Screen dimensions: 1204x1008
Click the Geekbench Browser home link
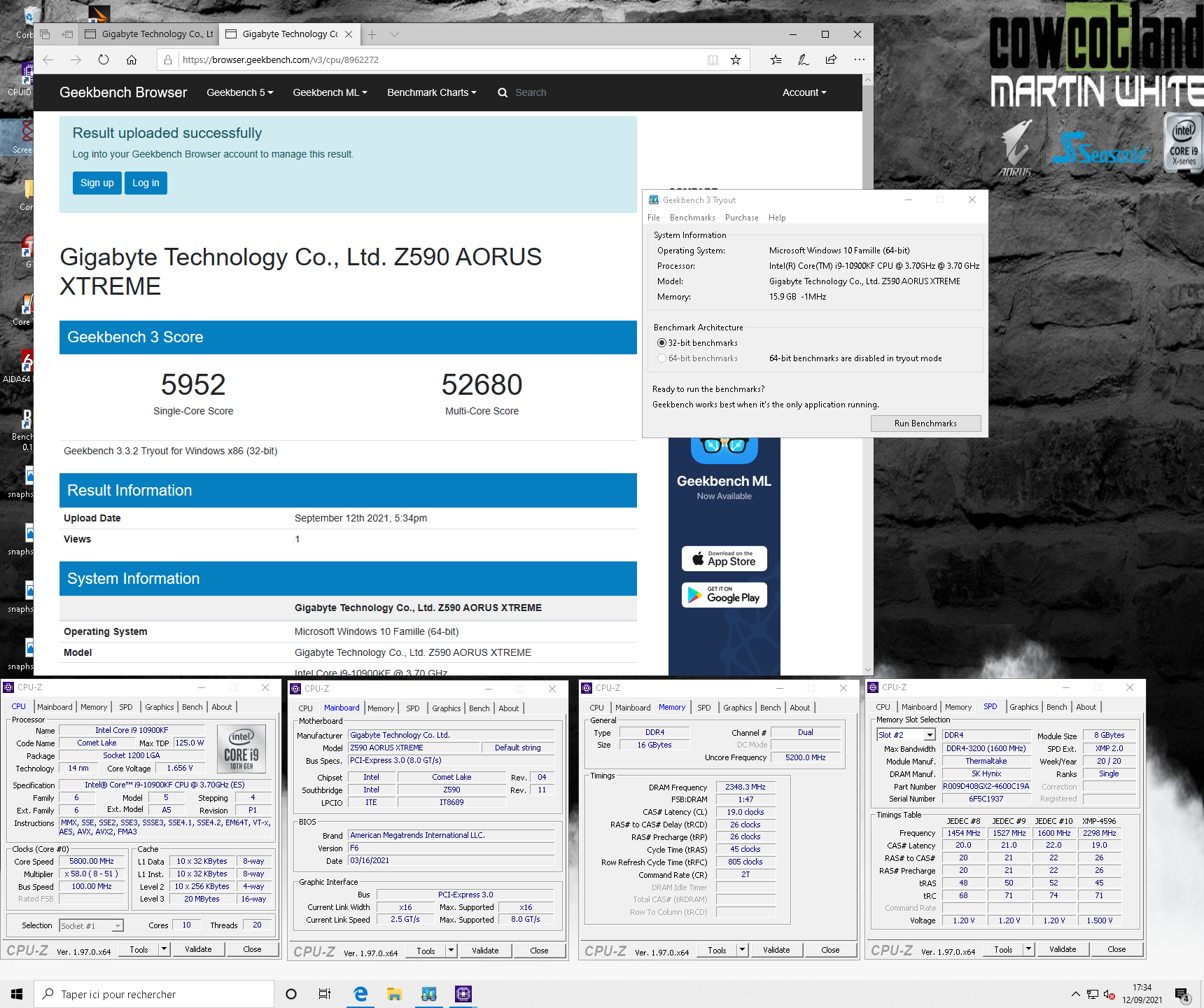123,92
